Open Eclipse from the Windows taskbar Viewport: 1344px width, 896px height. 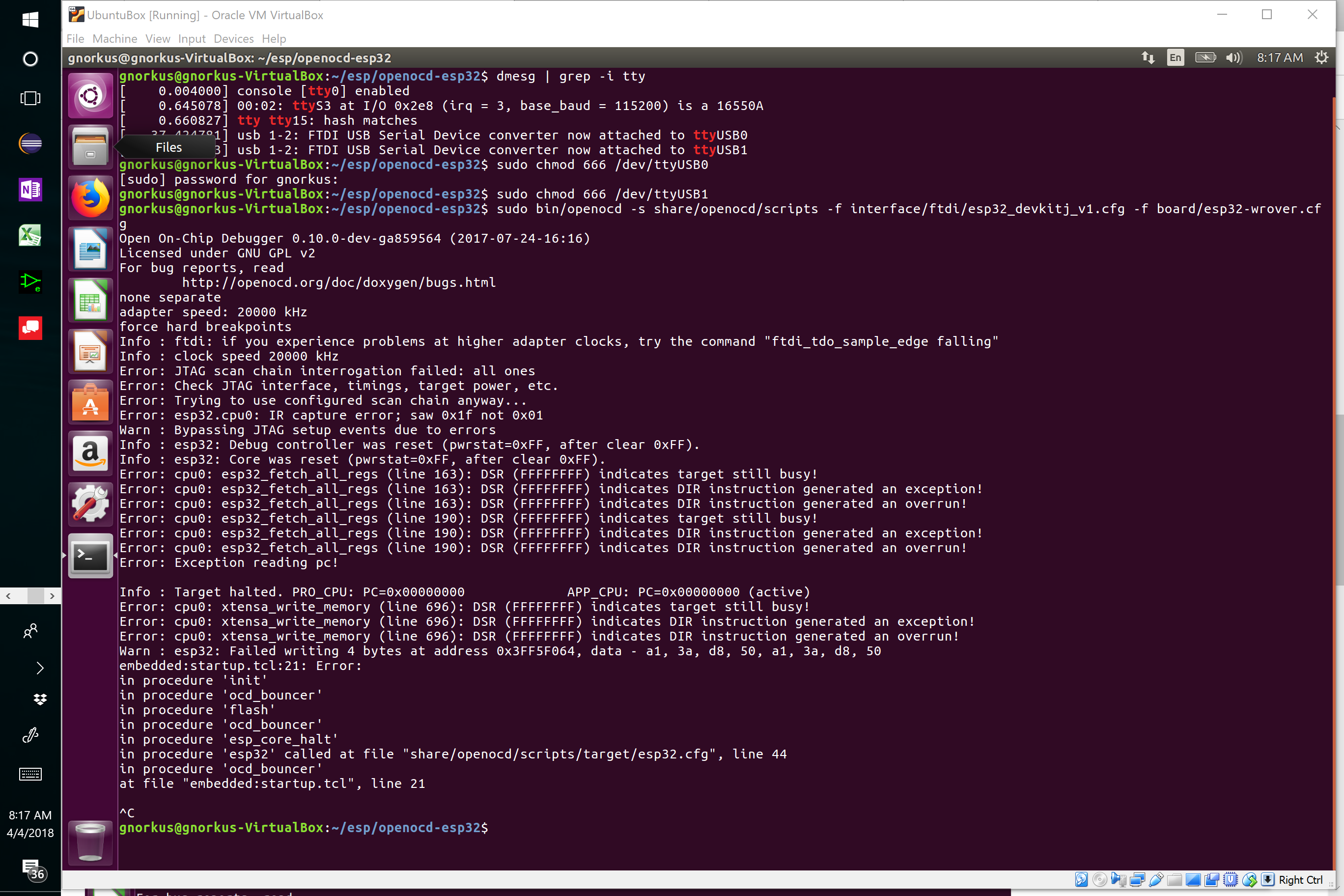point(30,143)
